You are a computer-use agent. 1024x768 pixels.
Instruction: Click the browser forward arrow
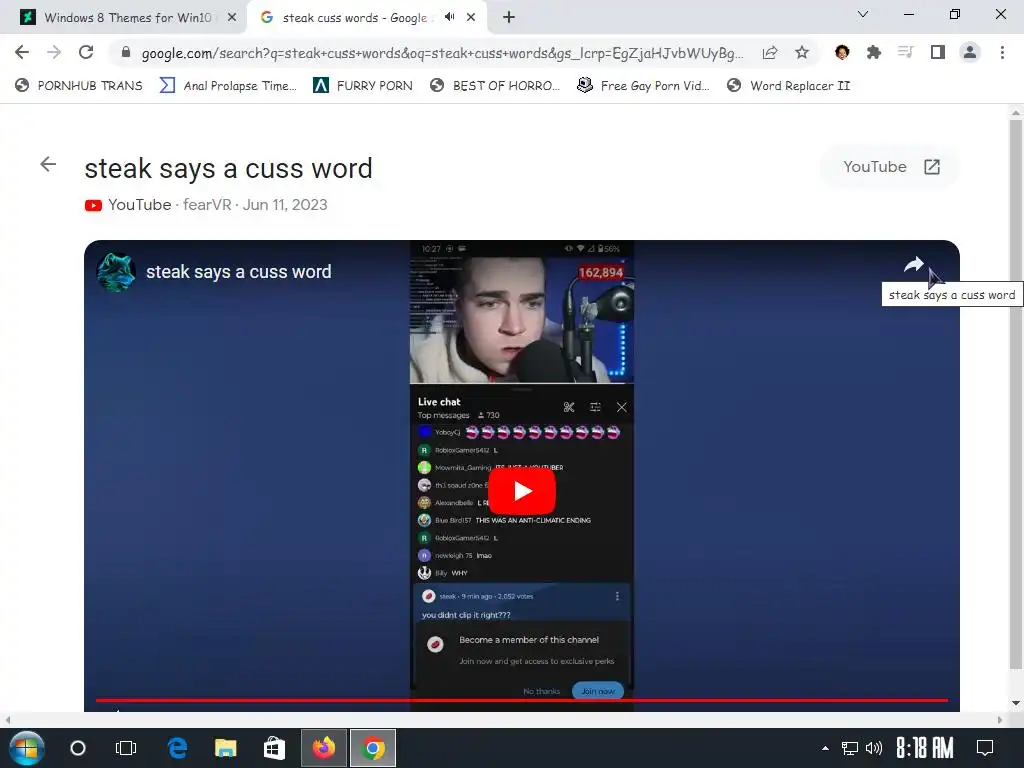click(x=54, y=52)
